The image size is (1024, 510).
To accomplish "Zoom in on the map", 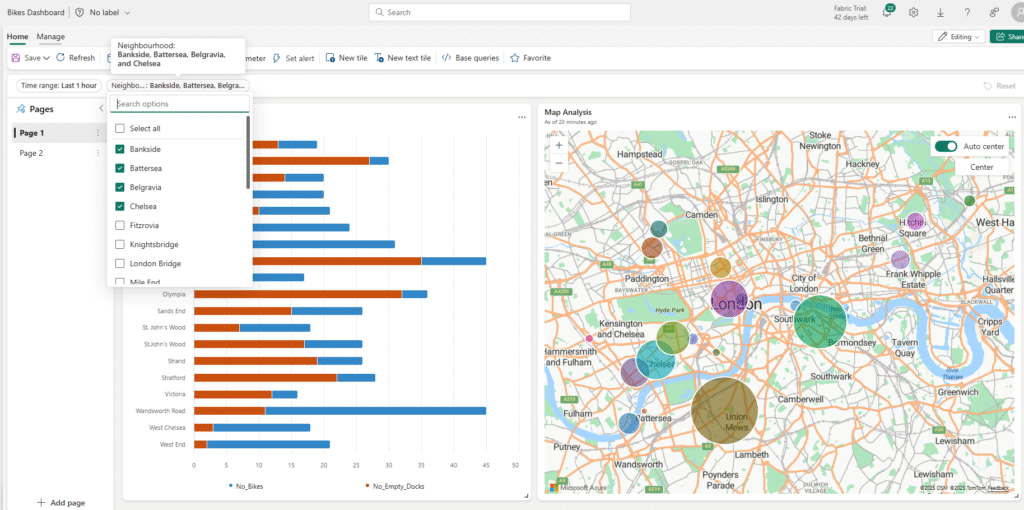I will 558,145.
